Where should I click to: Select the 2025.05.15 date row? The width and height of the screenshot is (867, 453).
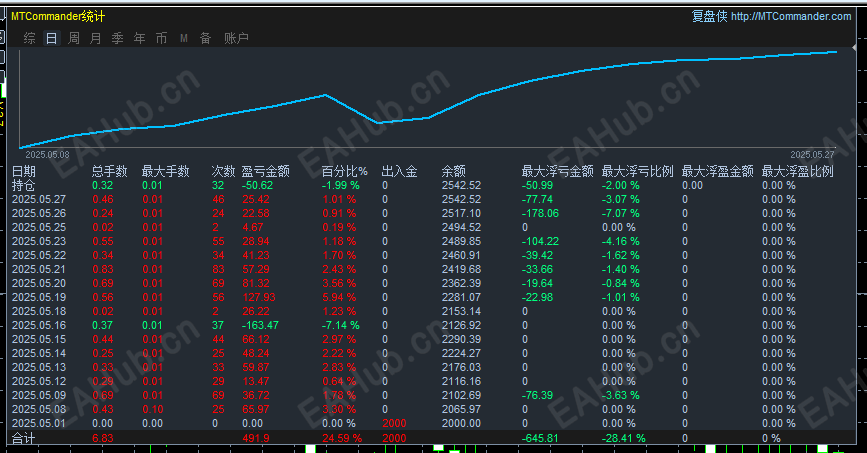(x=39, y=340)
